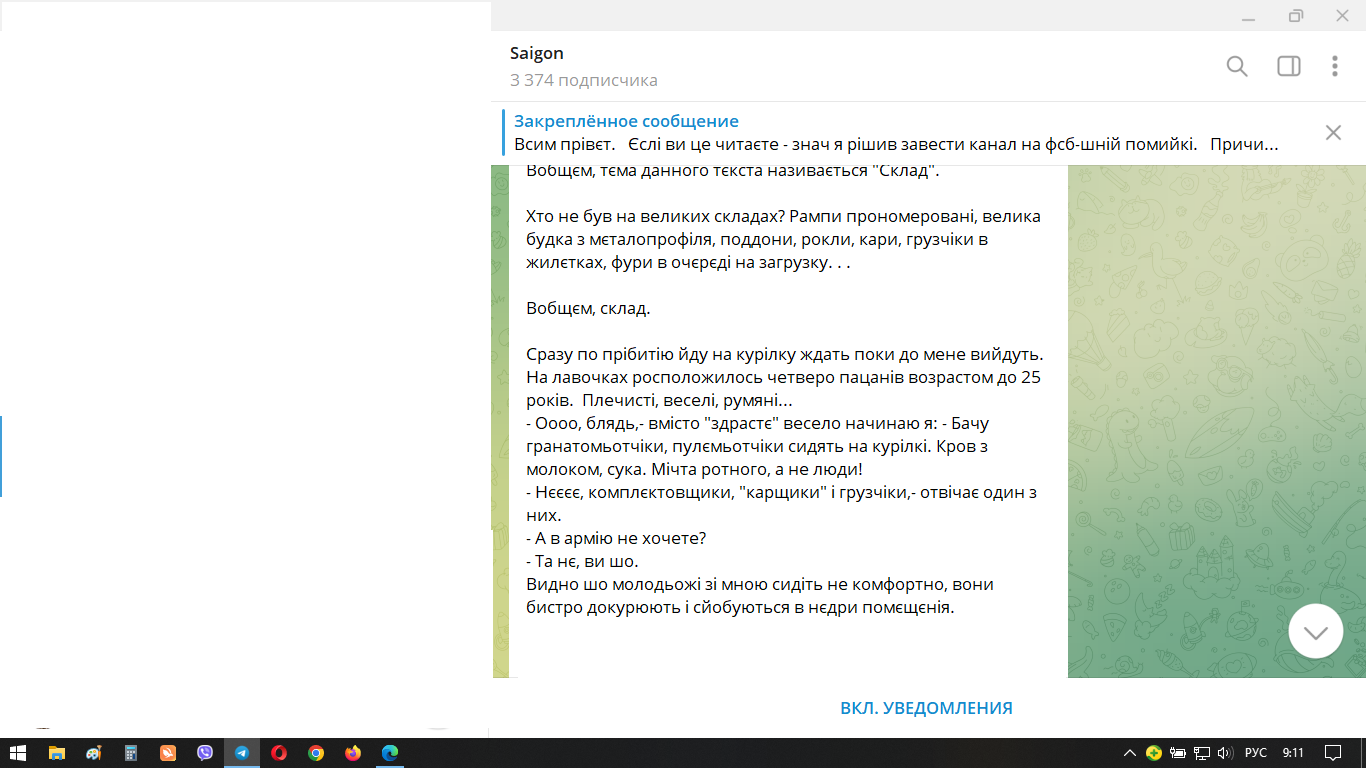Click the green-yellow plus tray icon

click(x=1154, y=753)
